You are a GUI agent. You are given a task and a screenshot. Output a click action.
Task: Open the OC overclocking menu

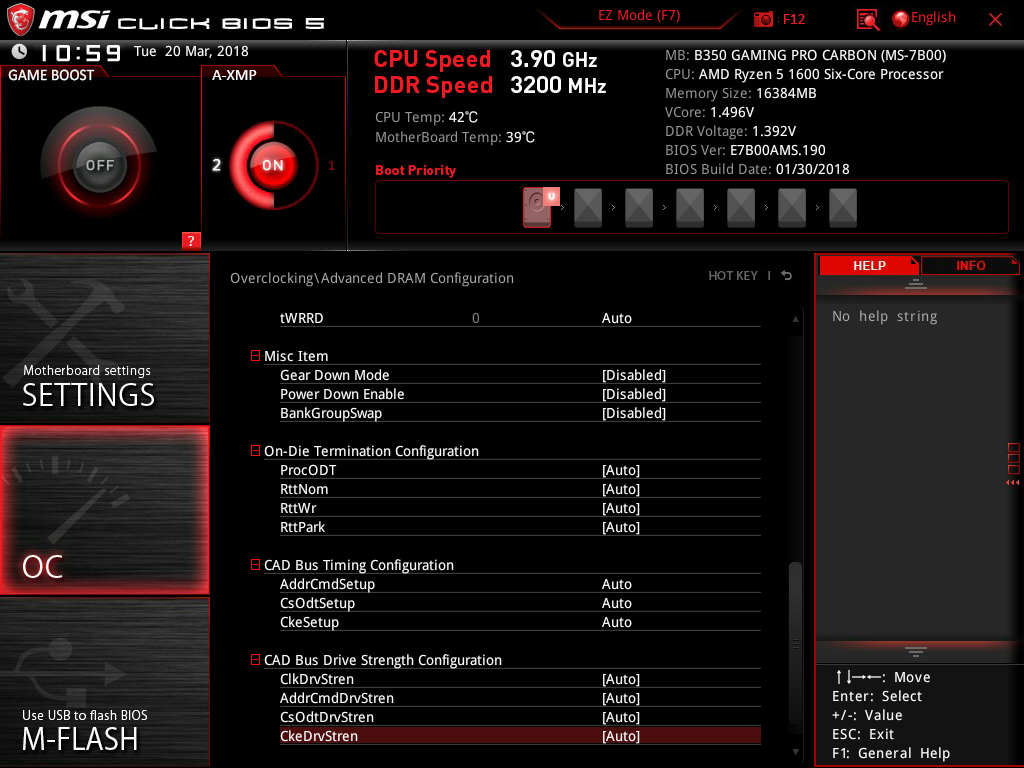coord(104,511)
